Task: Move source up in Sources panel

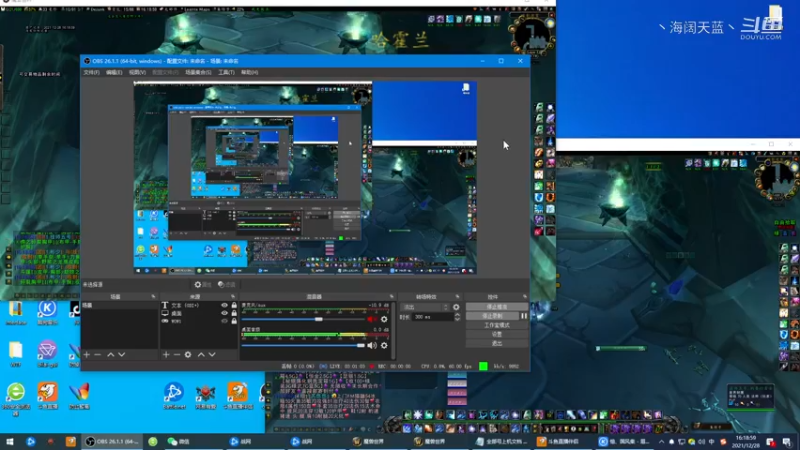Action: point(201,355)
